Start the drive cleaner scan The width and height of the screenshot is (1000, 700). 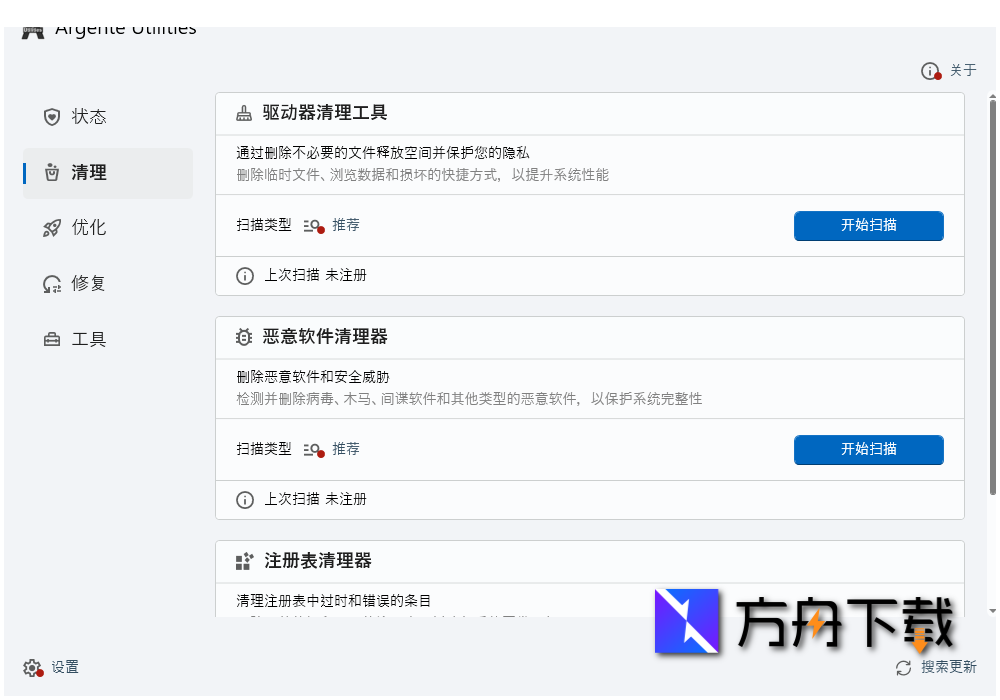click(x=868, y=226)
